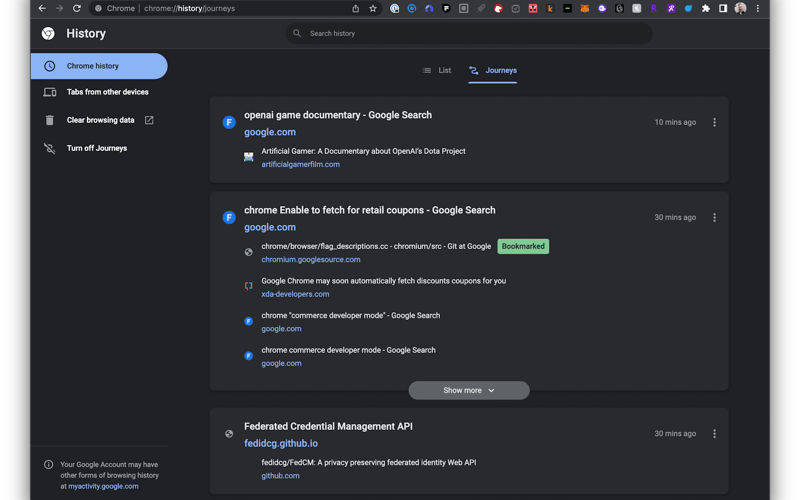This screenshot has width=800, height=500.
Task: Toggle the browser side panel icon
Action: coord(723,8)
